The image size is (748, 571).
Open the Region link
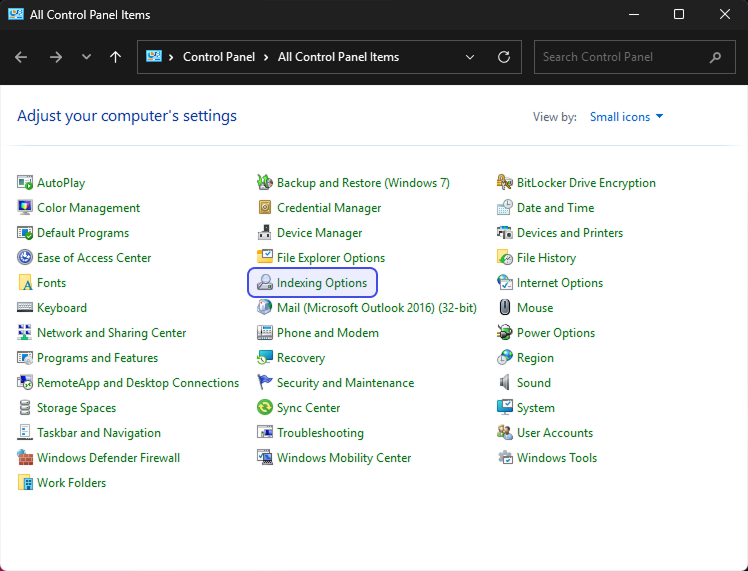click(x=535, y=358)
